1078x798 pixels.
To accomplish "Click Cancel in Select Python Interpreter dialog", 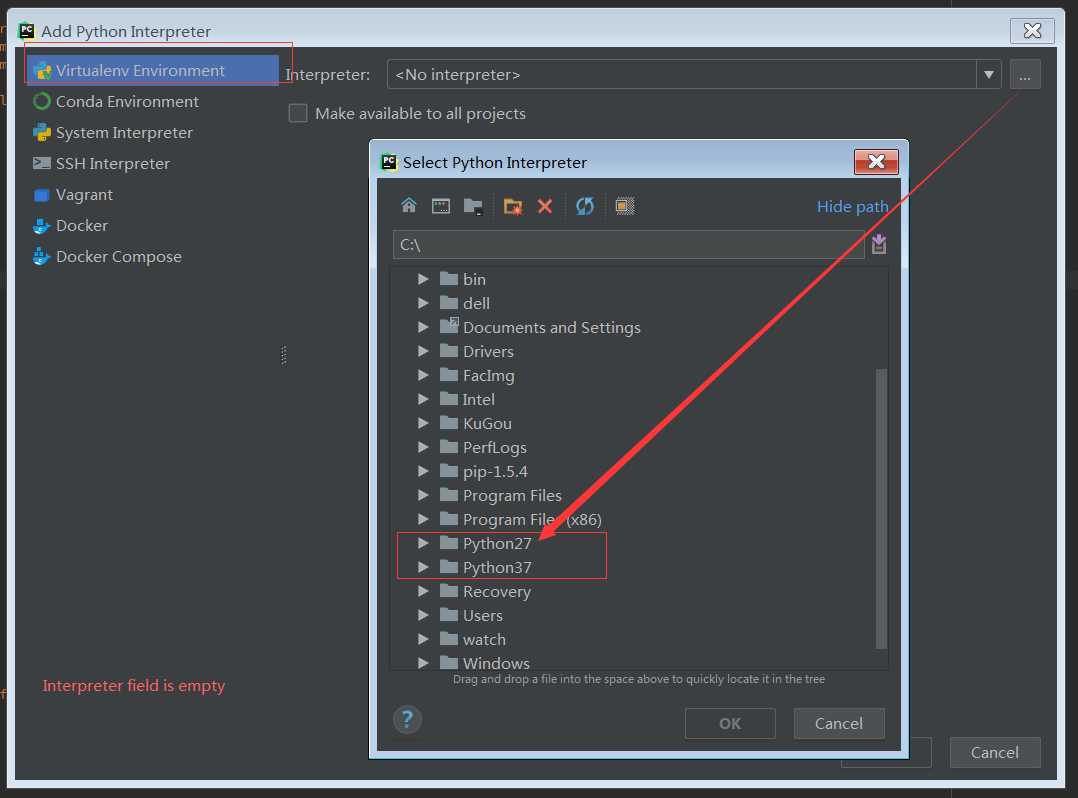I will click(839, 724).
